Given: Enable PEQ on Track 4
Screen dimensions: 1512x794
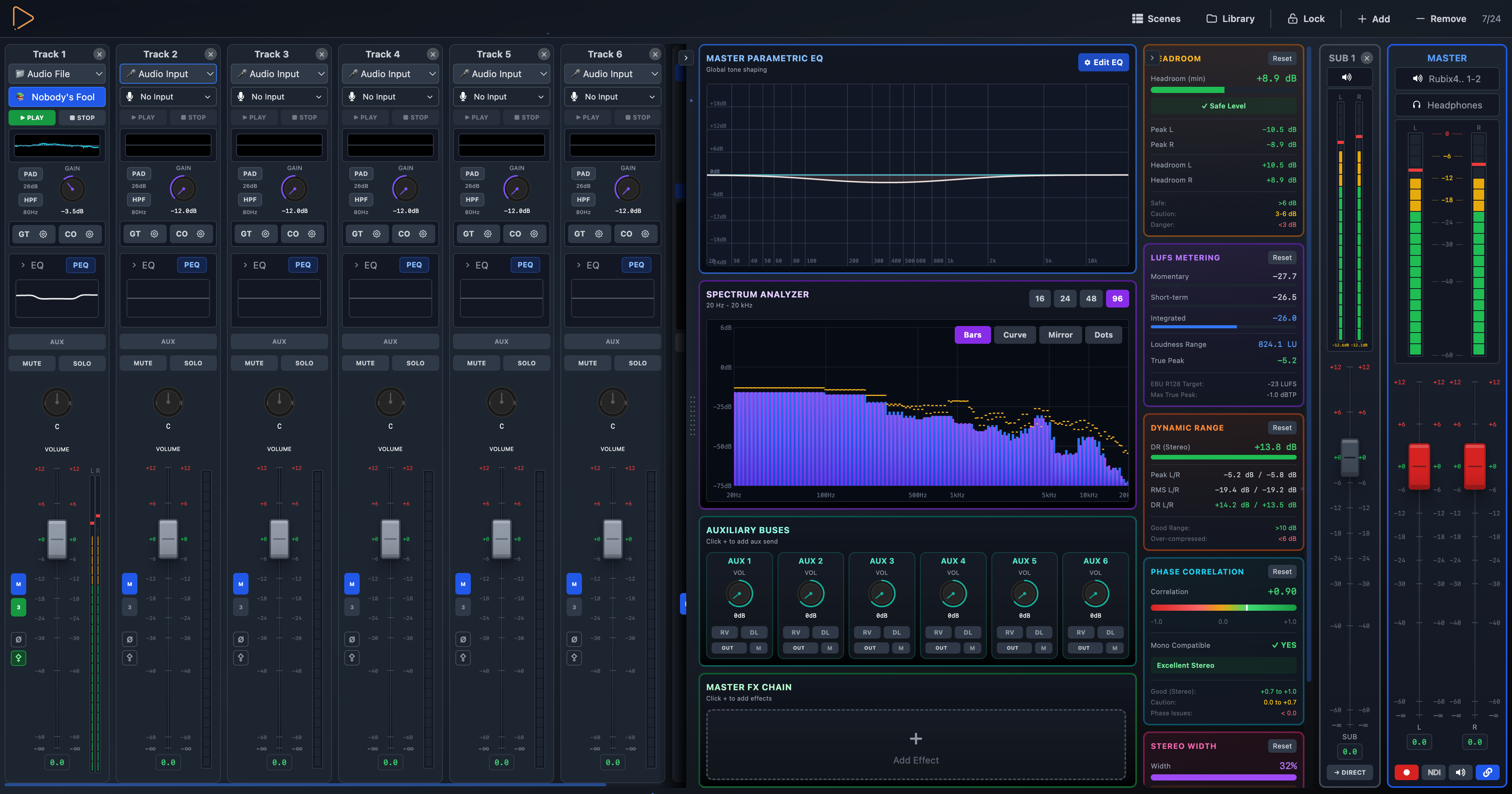Looking at the screenshot, I should coord(414,265).
